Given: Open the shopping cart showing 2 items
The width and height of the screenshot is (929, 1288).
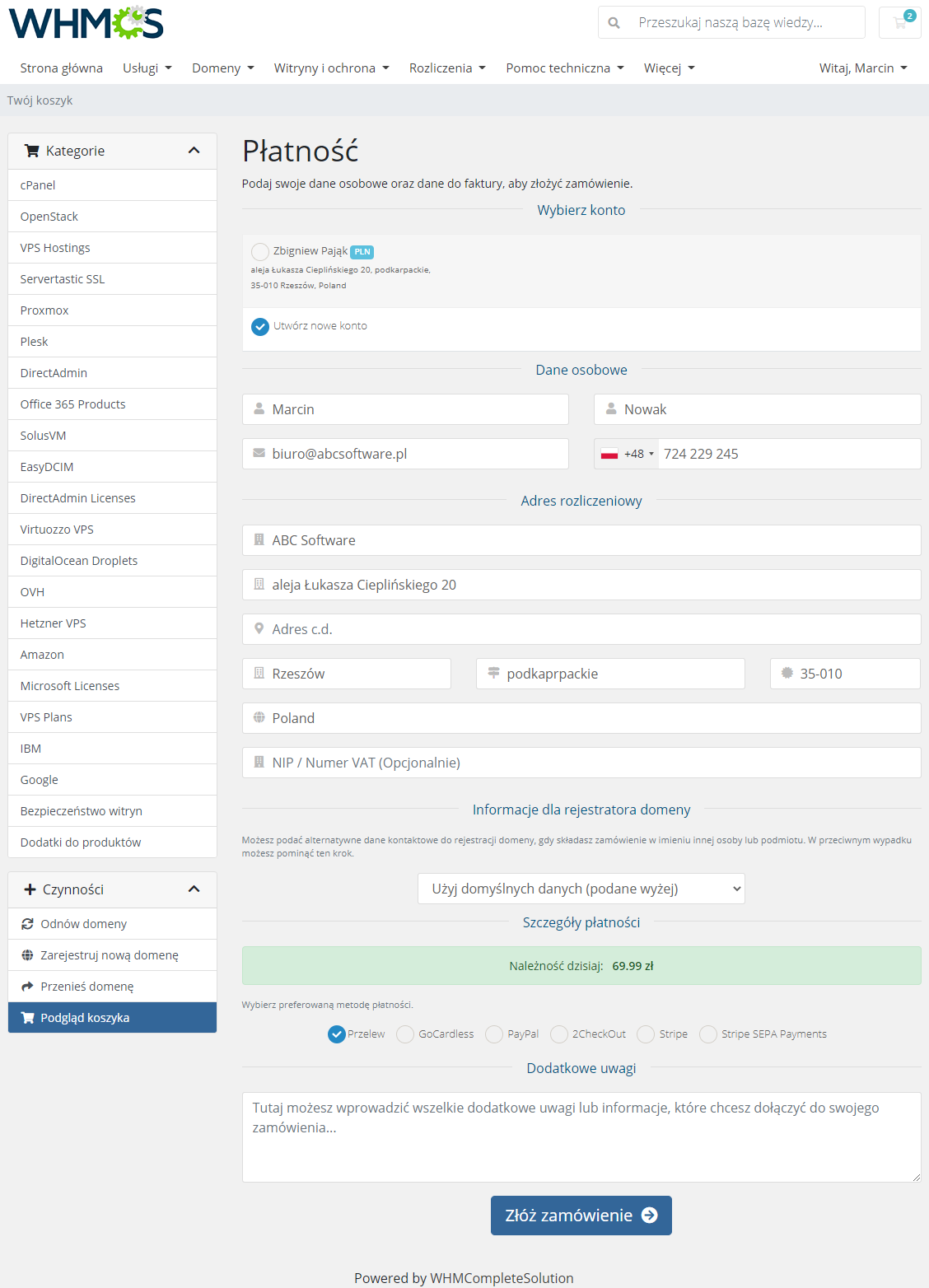Looking at the screenshot, I should (x=899, y=22).
